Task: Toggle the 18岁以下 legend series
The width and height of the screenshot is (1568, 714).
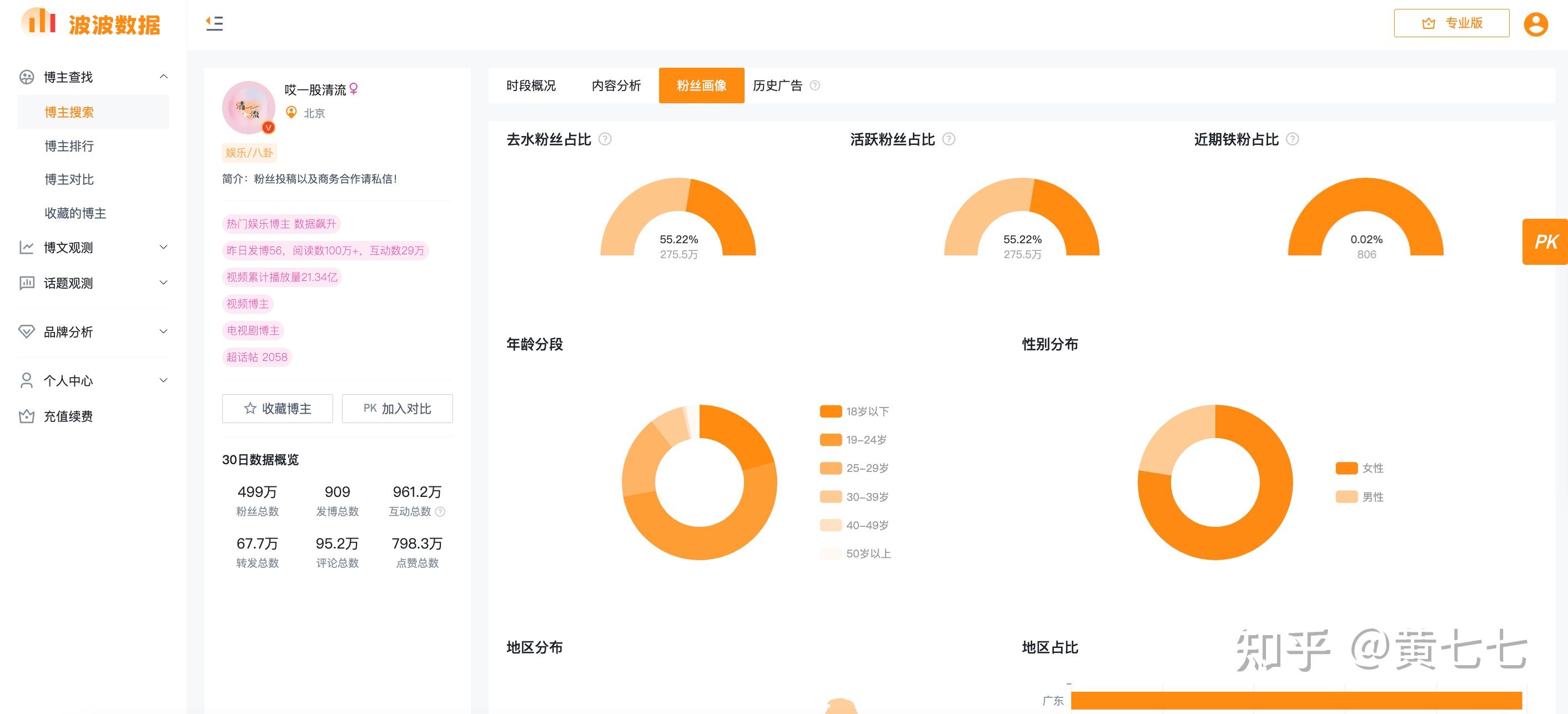Action: [855, 411]
